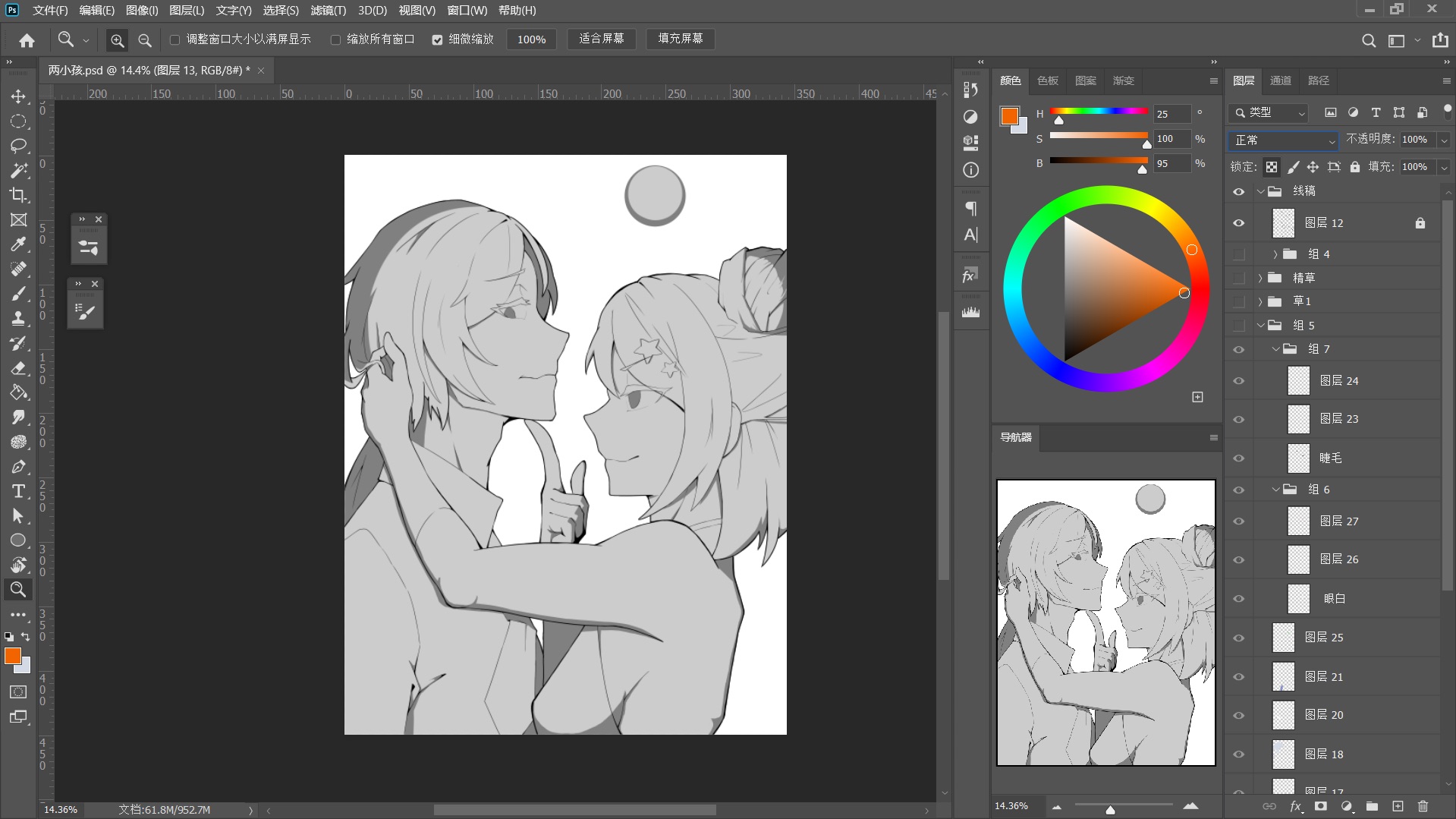Select the Eyedropper tool

(x=18, y=244)
